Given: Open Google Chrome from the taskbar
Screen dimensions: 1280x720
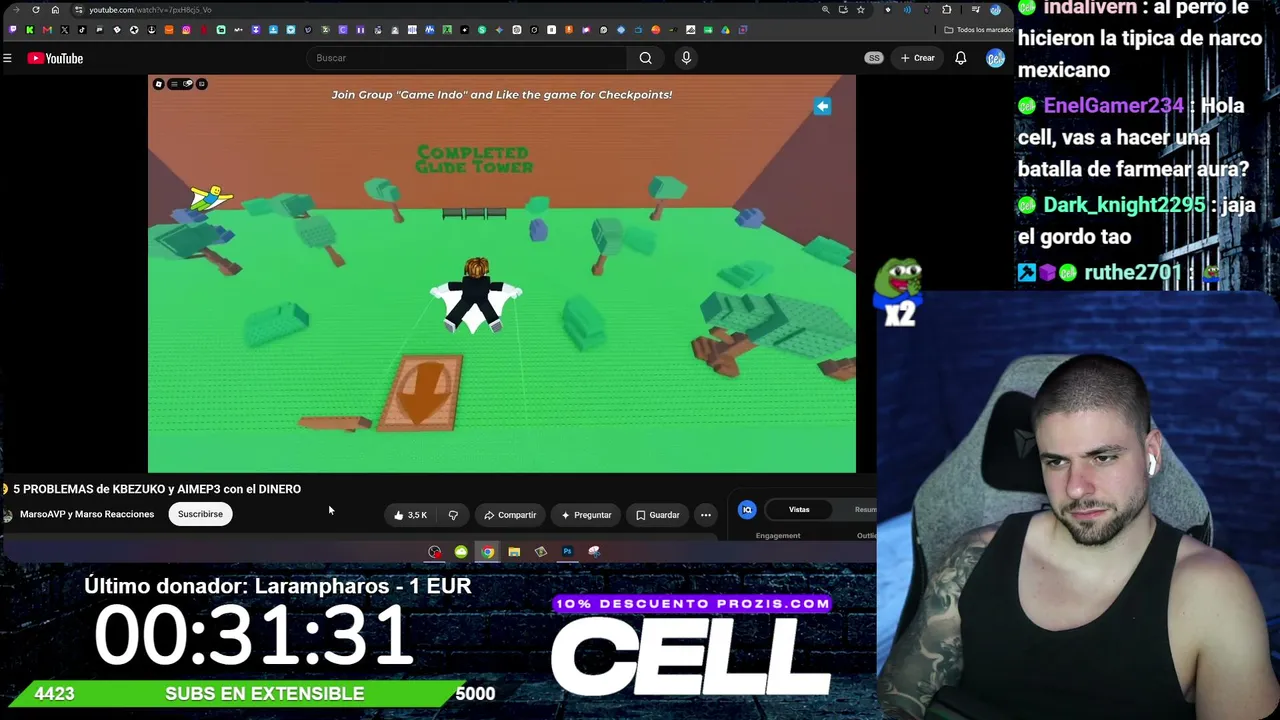Looking at the screenshot, I should (487, 552).
